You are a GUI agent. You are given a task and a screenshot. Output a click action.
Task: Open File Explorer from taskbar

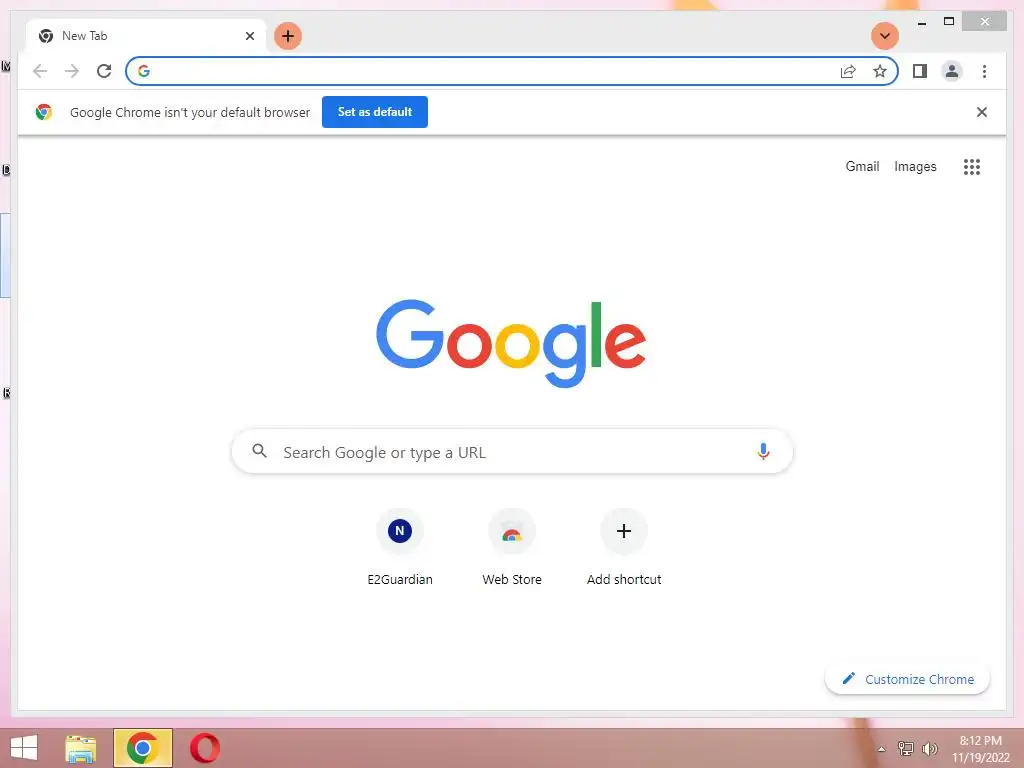(80, 748)
